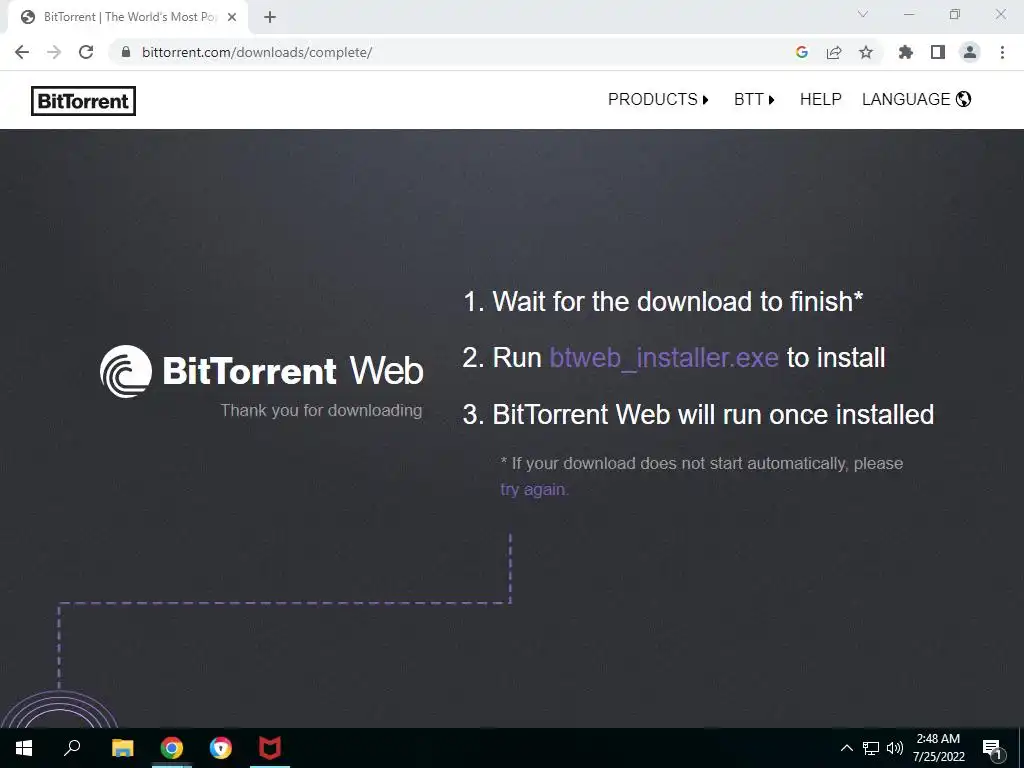Close the browser window
Viewport: 1024px width, 768px height.
click(1000, 14)
